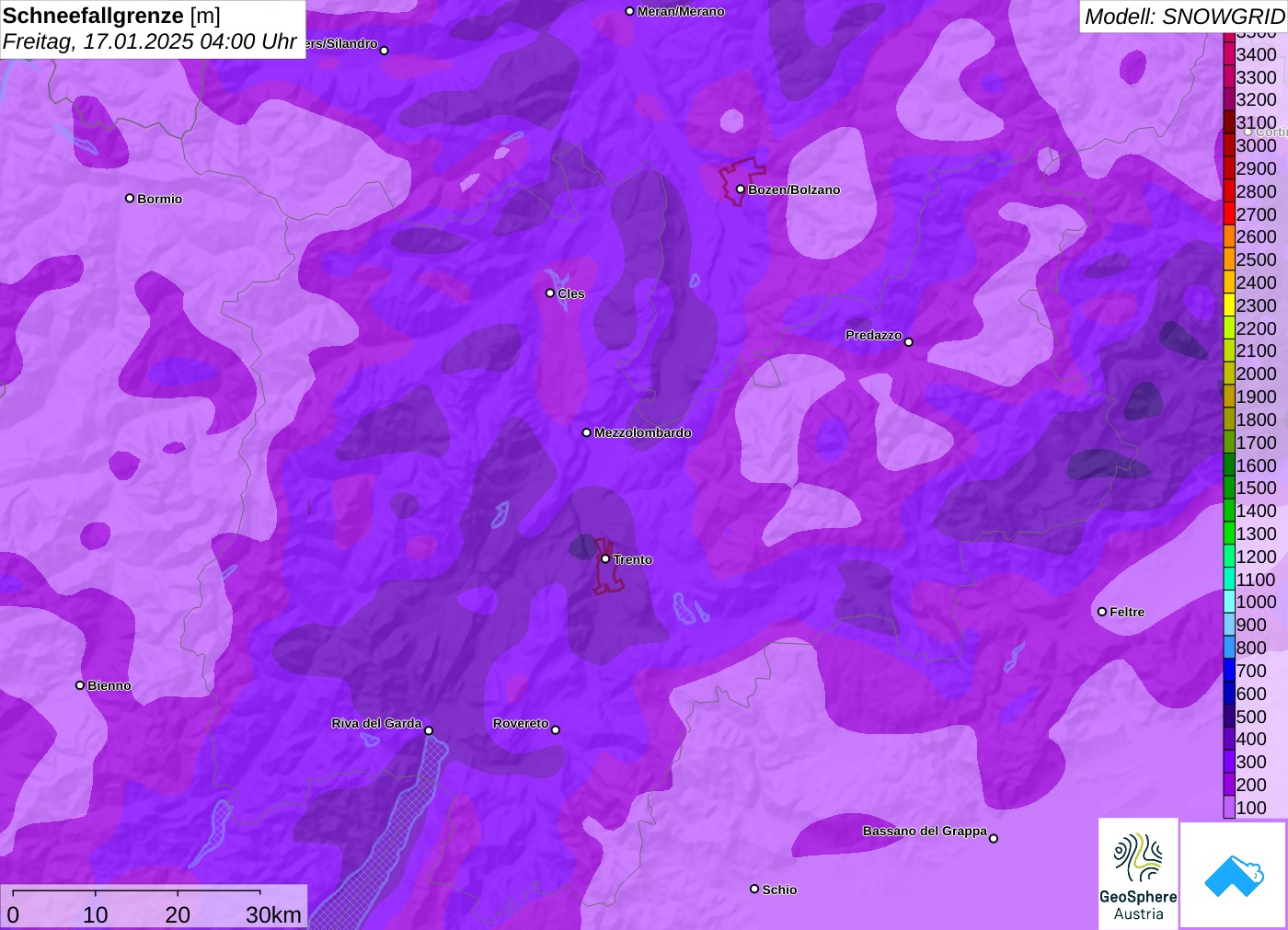Click the legend value '1000'
The image size is (1288, 930).
[1256, 602]
